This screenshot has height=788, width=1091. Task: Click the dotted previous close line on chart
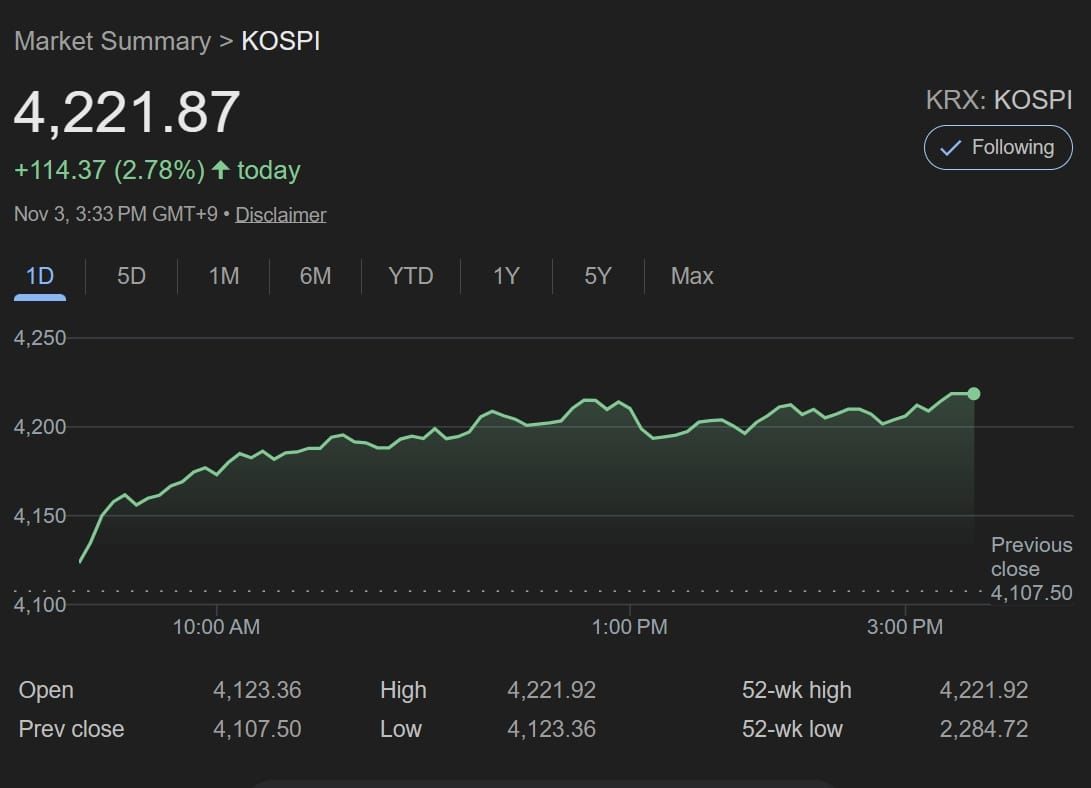coord(500,591)
